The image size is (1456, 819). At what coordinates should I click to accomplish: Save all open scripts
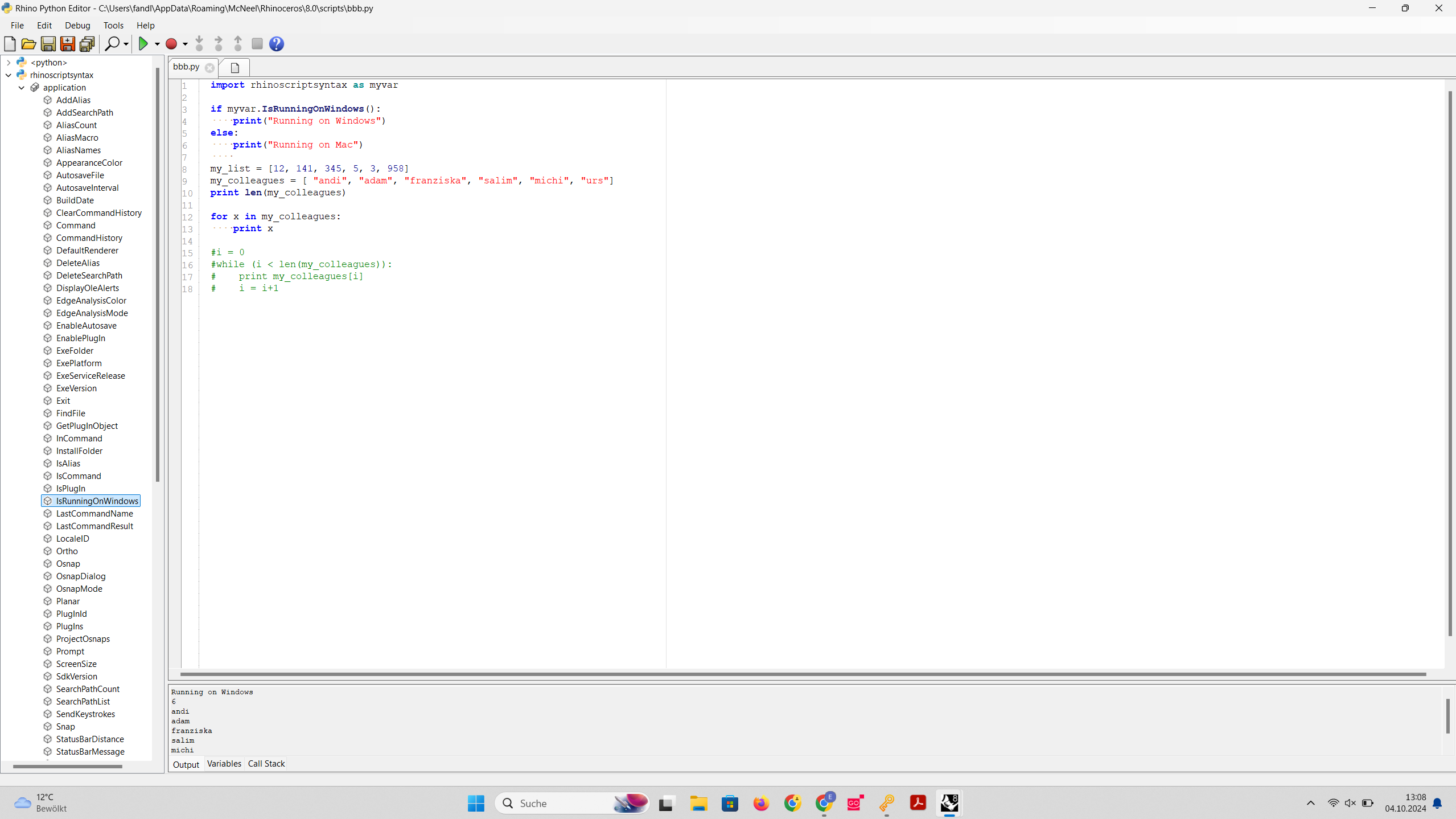click(87, 44)
